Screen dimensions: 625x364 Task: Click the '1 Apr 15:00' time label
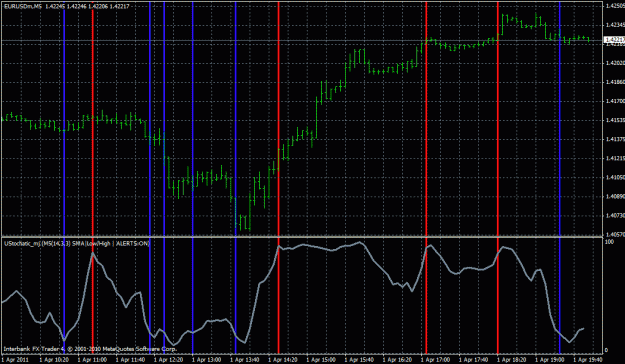[x=321, y=360]
